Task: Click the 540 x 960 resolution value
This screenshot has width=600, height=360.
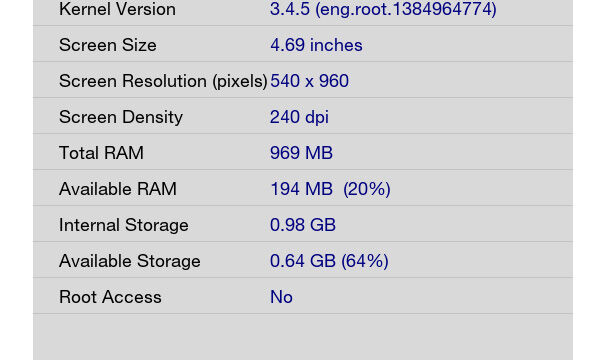Action: 309,81
